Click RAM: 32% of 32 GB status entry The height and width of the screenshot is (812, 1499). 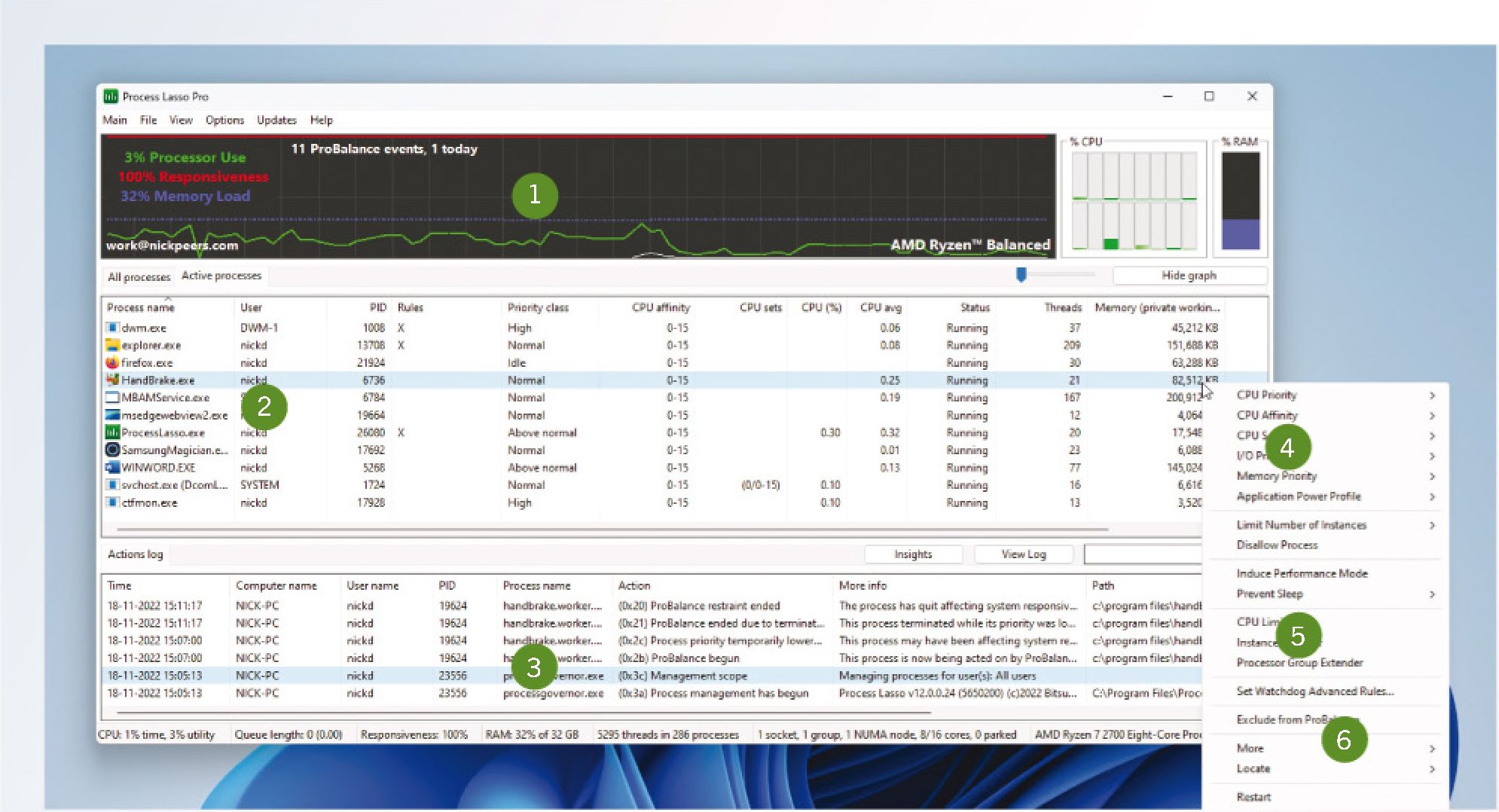coord(532,734)
